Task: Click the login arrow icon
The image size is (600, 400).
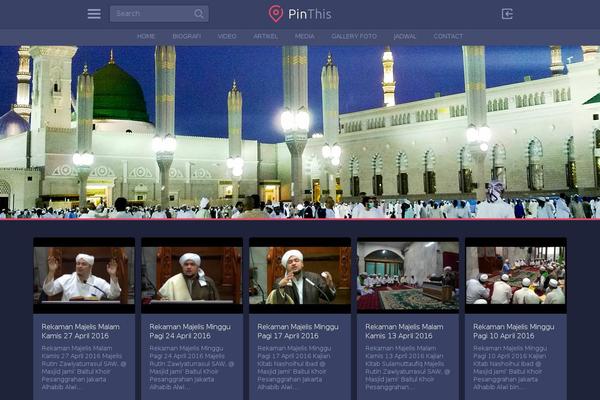Action: (507, 14)
